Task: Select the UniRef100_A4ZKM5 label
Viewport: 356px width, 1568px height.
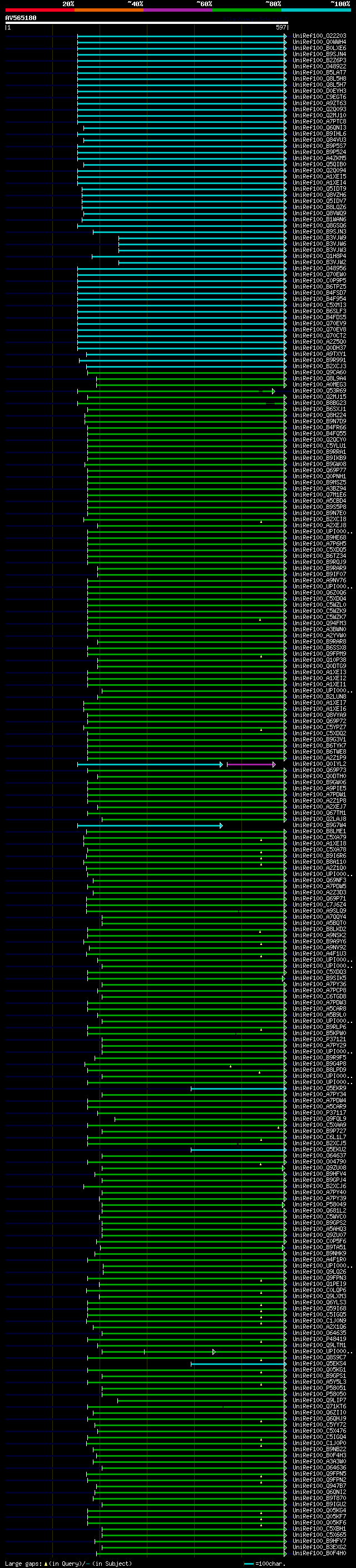Action: (x=319, y=159)
